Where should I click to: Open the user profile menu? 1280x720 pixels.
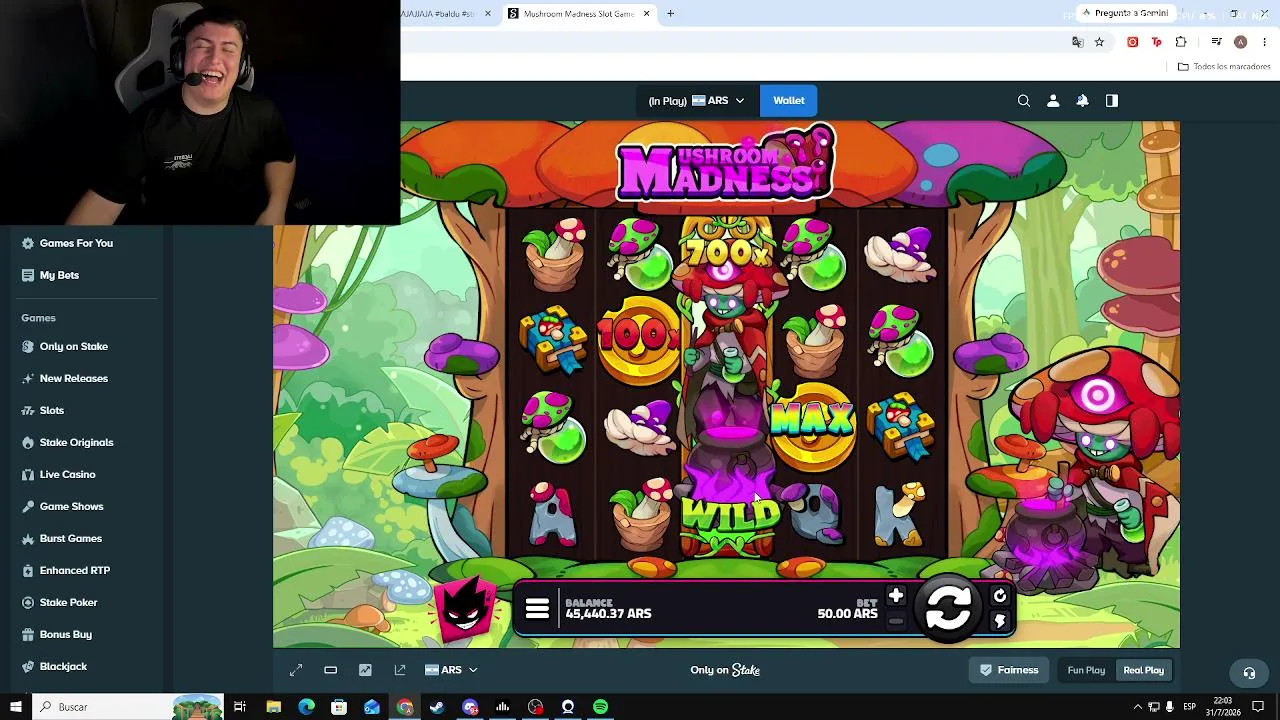[x=1053, y=100]
